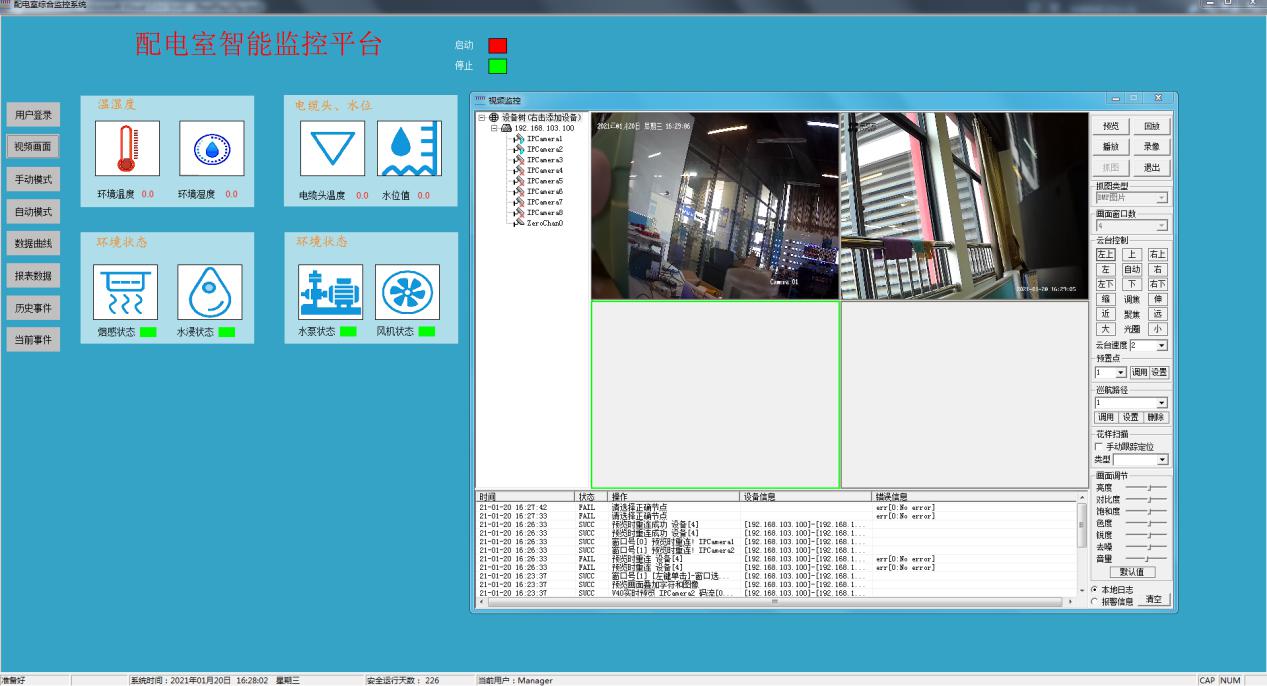Open the 数据曲线 page from sidebar
Screen dimensions: 1267x686
click(33, 243)
